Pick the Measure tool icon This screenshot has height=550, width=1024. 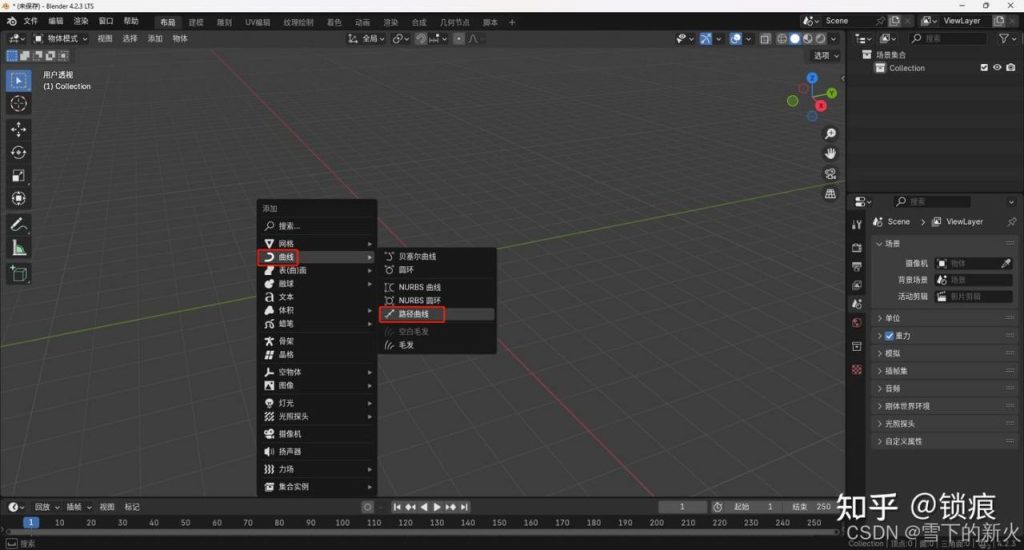pos(19,247)
